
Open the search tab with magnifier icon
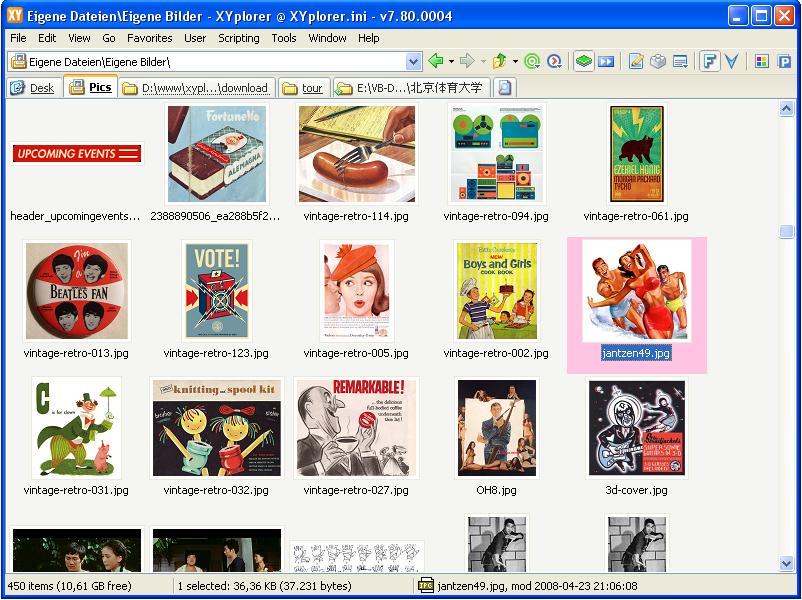(504, 88)
